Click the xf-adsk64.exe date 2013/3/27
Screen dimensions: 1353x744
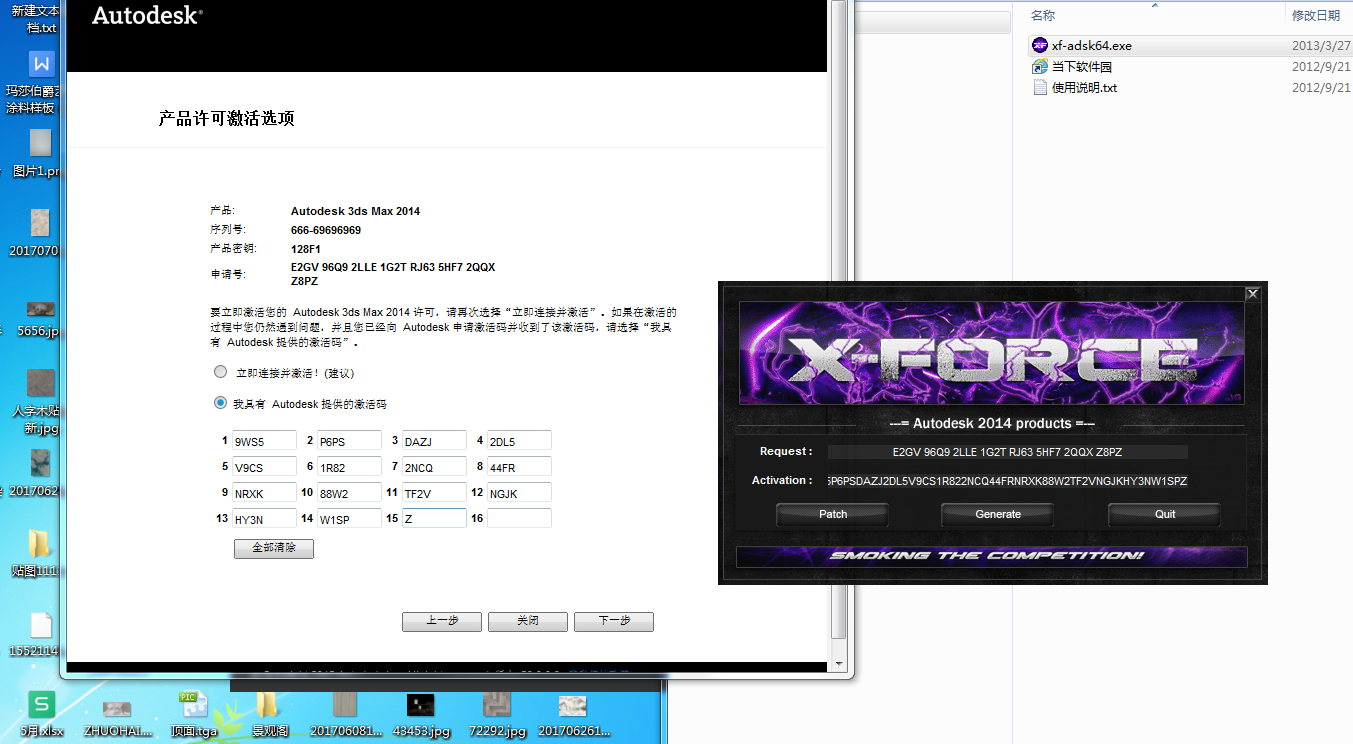click(x=1321, y=46)
